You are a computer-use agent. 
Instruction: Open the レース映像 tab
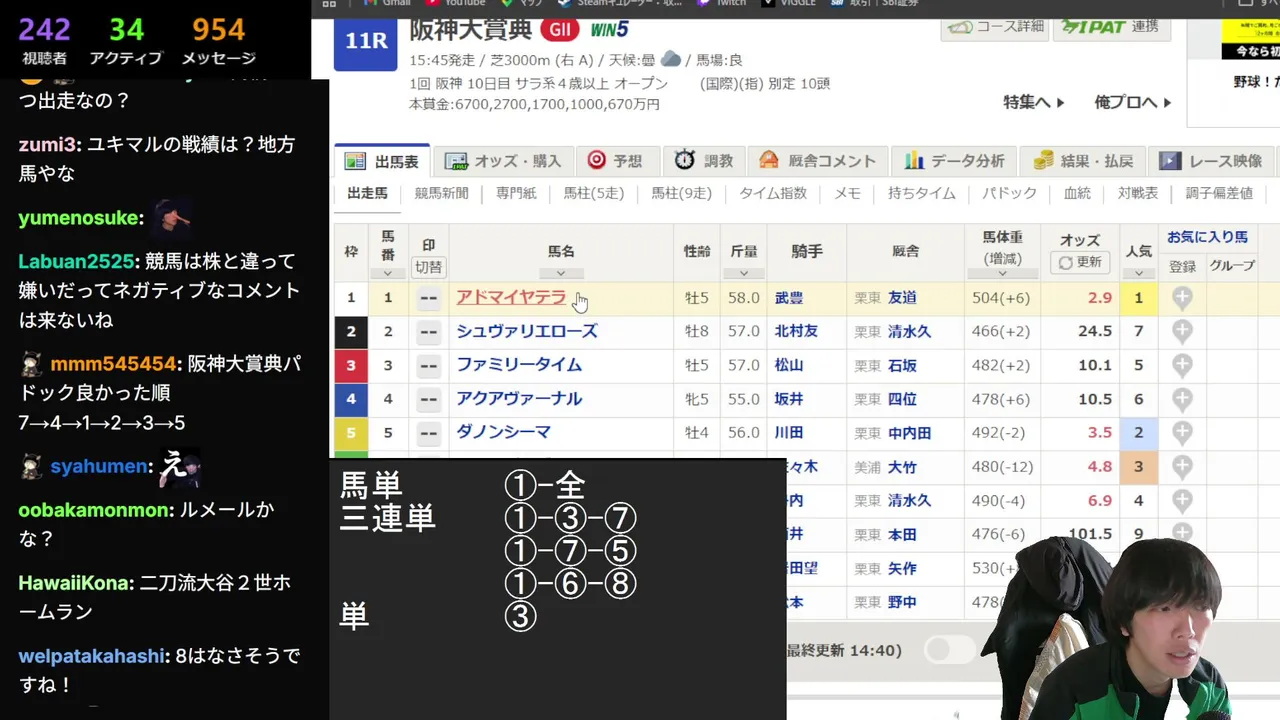point(1211,161)
